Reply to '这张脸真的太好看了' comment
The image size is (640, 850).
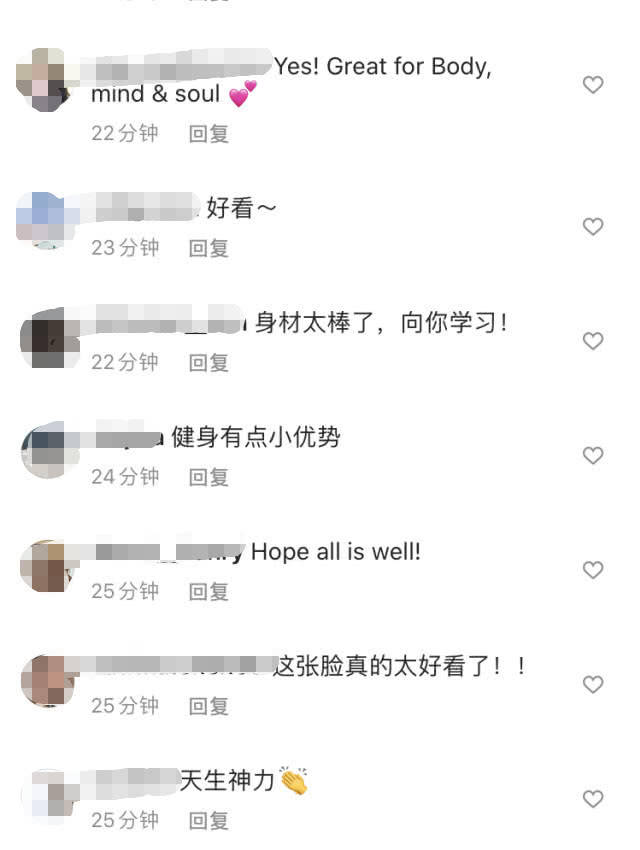(x=209, y=706)
